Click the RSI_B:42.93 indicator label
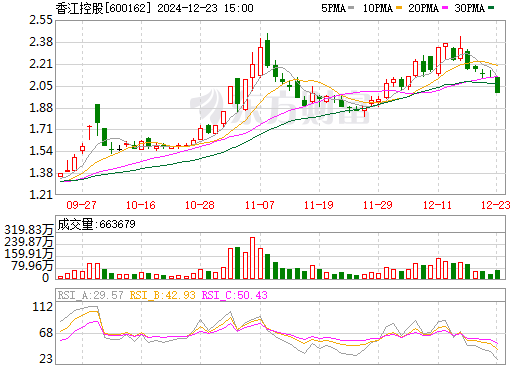The width and height of the screenshot is (520, 365). point(162,295)
